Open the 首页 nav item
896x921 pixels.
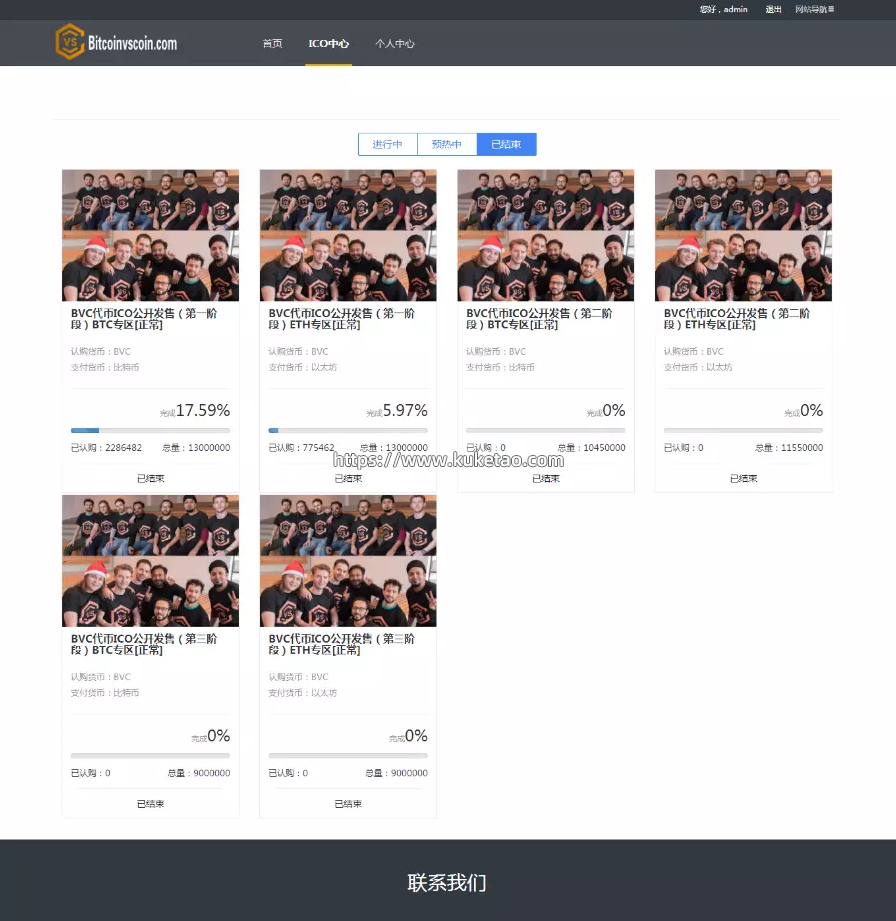pos(272,43)
